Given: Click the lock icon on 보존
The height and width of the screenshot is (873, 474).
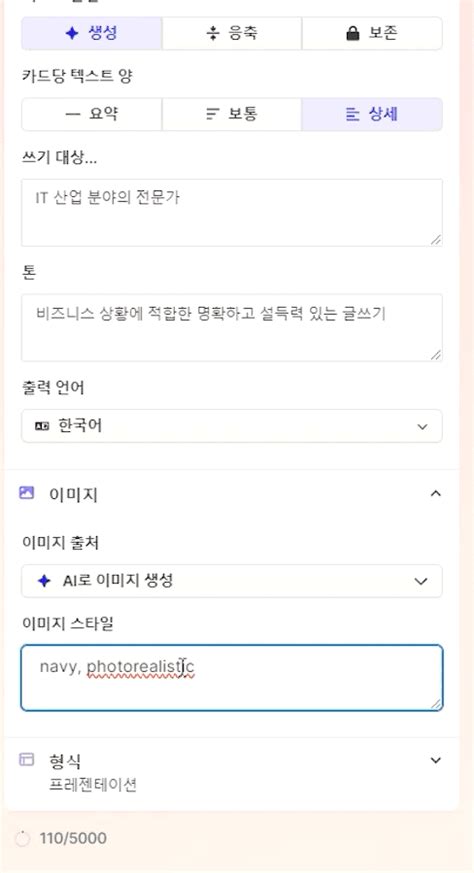Looking at the screenshot, I should [x=353, y=34].
